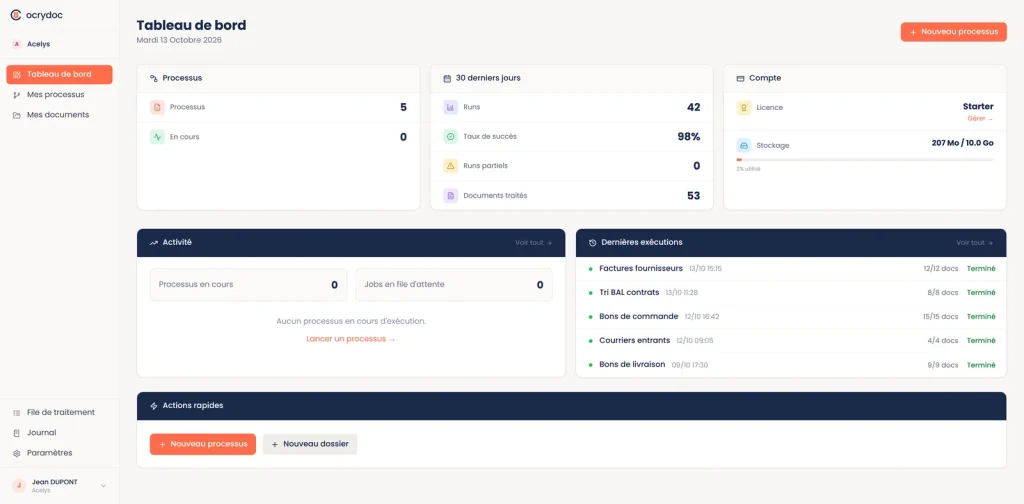Open the Factures fournisseurs execution
This screenshot has width=1024, height=504.
click(791, 269)
